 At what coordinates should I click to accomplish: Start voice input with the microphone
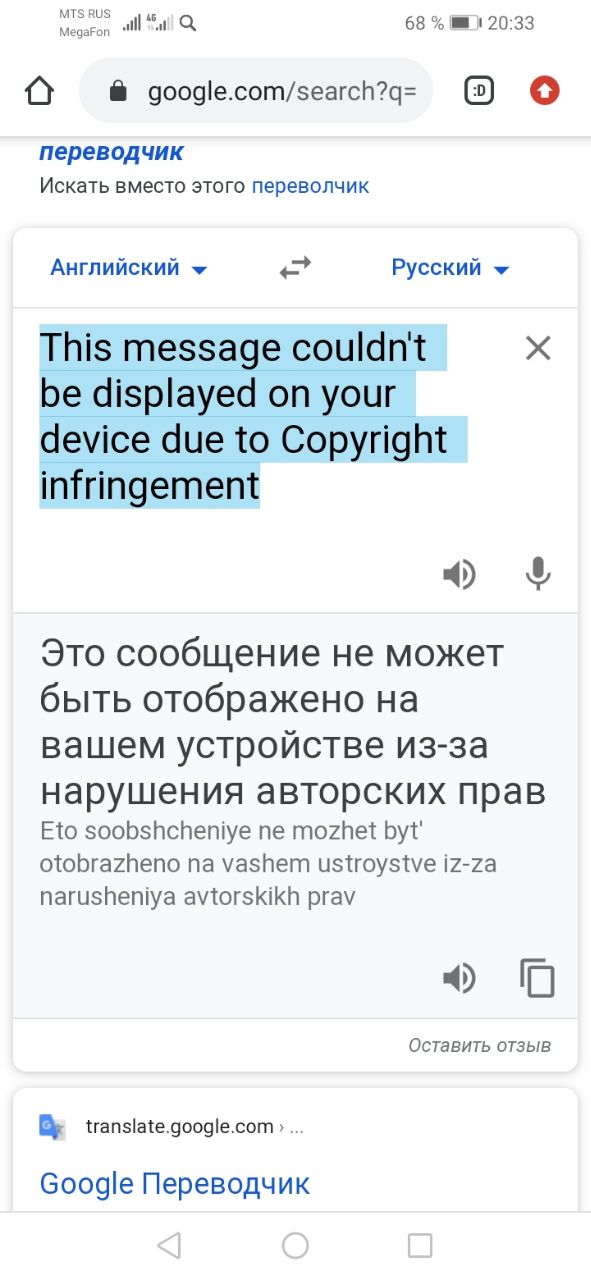click(x=538, y=575)
